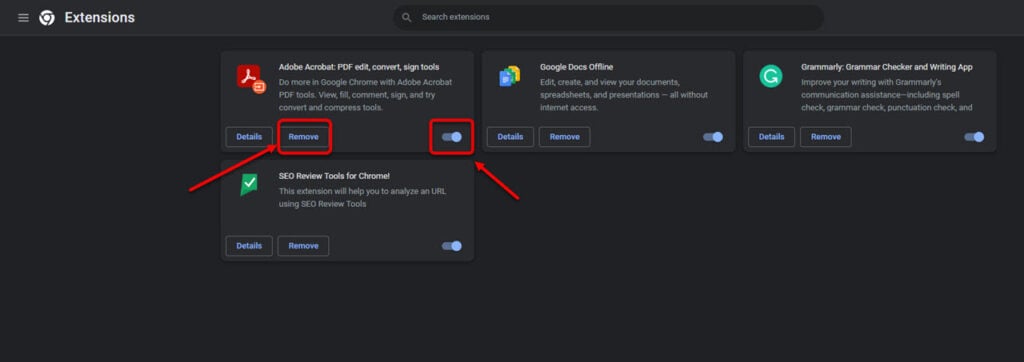Image resolution: width=1024 pixels, height=362 pixels.
Task: Click the SEO Review Tools description text
Action: coord(362,197)
